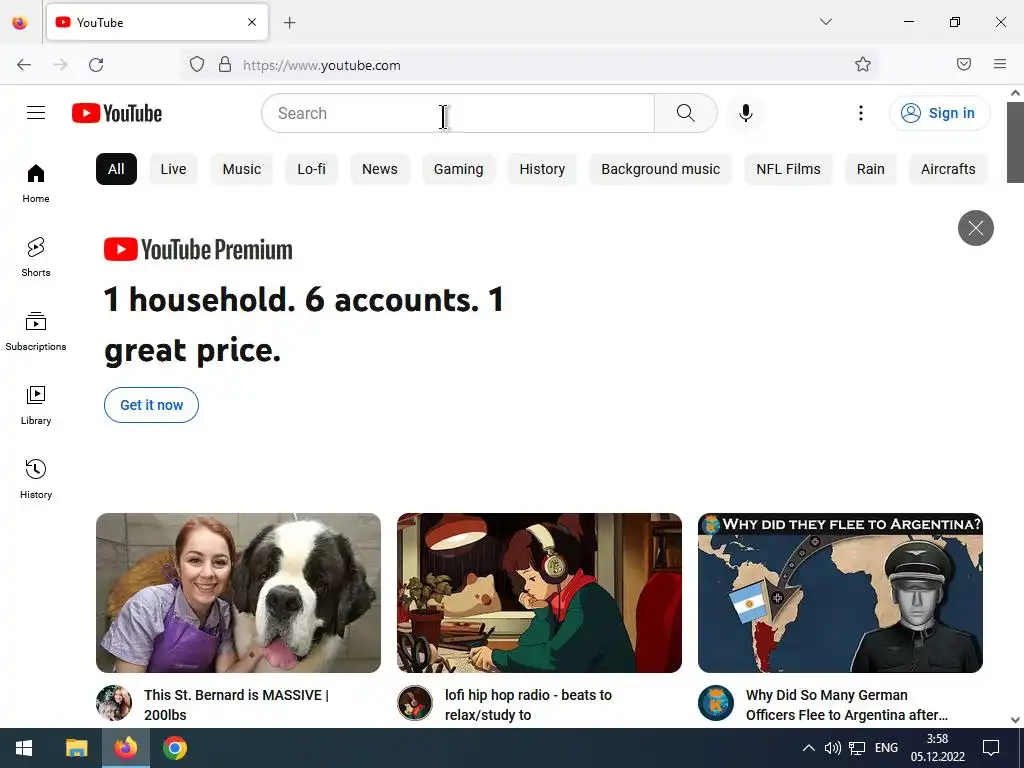
Task: Select the Lo-fi filter chip
Action: pyautogui.click(x=312, y=169)
